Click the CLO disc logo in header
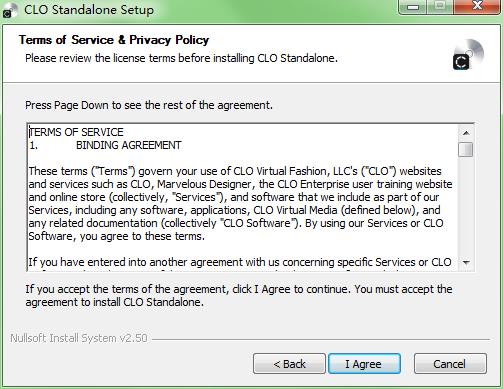The image size is (503, 389). (x=468, y=55)
